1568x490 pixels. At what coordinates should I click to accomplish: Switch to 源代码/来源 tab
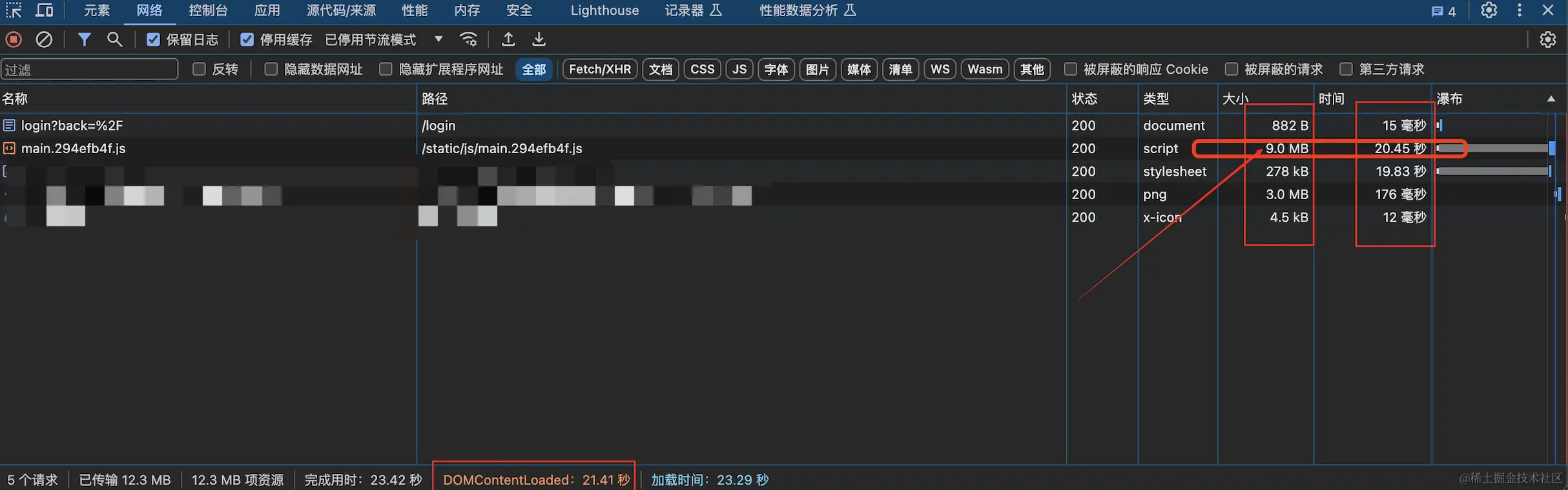tap(341, 10)
